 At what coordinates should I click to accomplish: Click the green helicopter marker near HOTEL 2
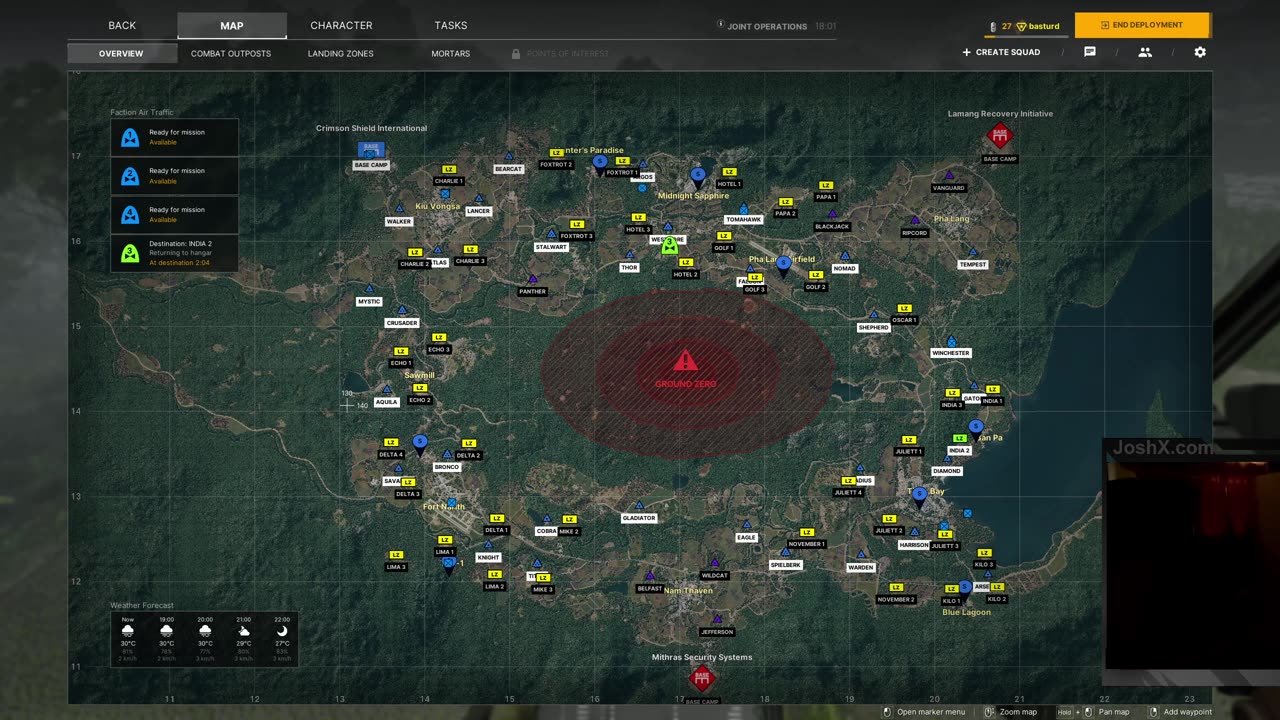[x=669, y=245]
